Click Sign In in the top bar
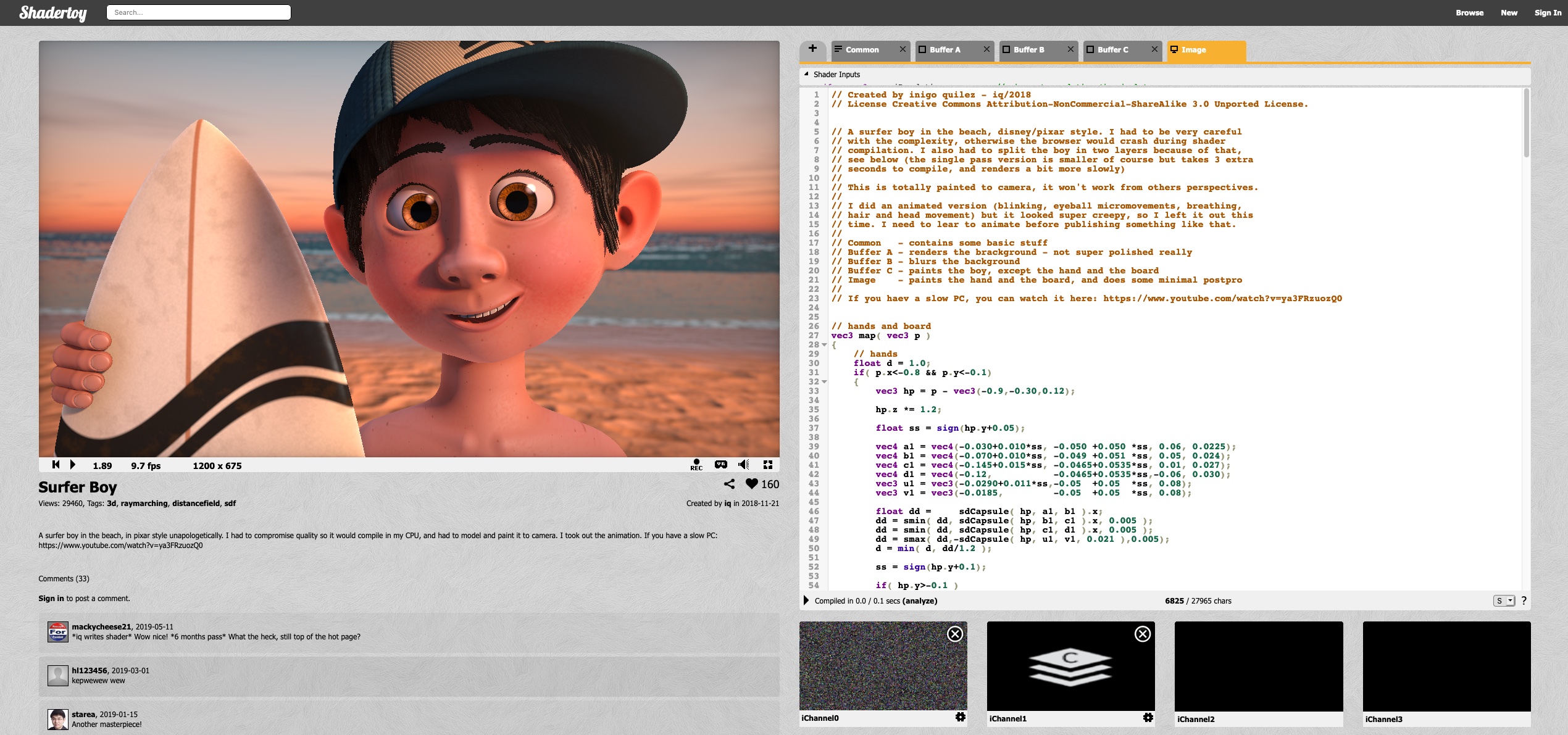 coord(1548,12)
